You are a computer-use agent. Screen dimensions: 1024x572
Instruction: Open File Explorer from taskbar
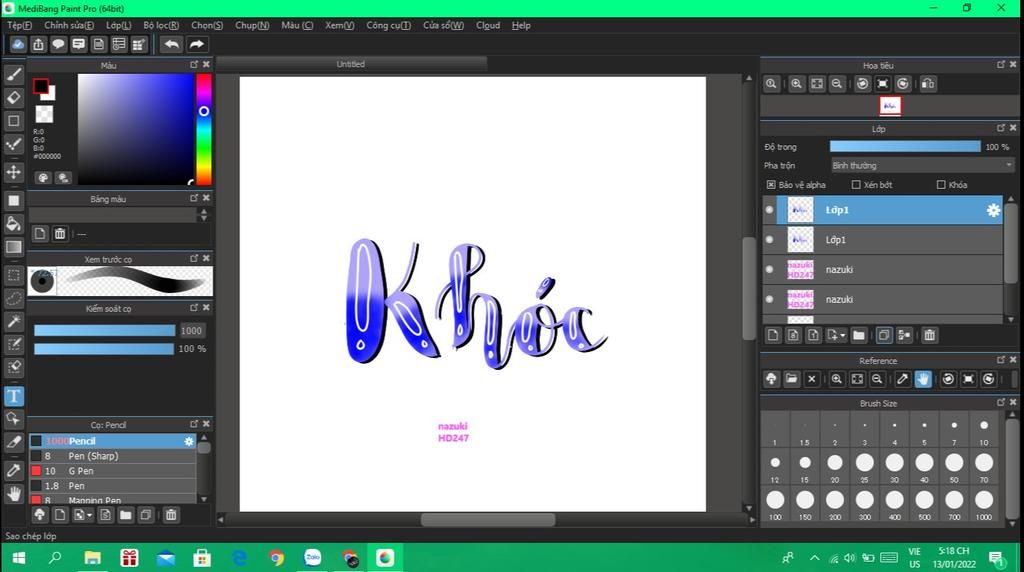tap(93, 558)
